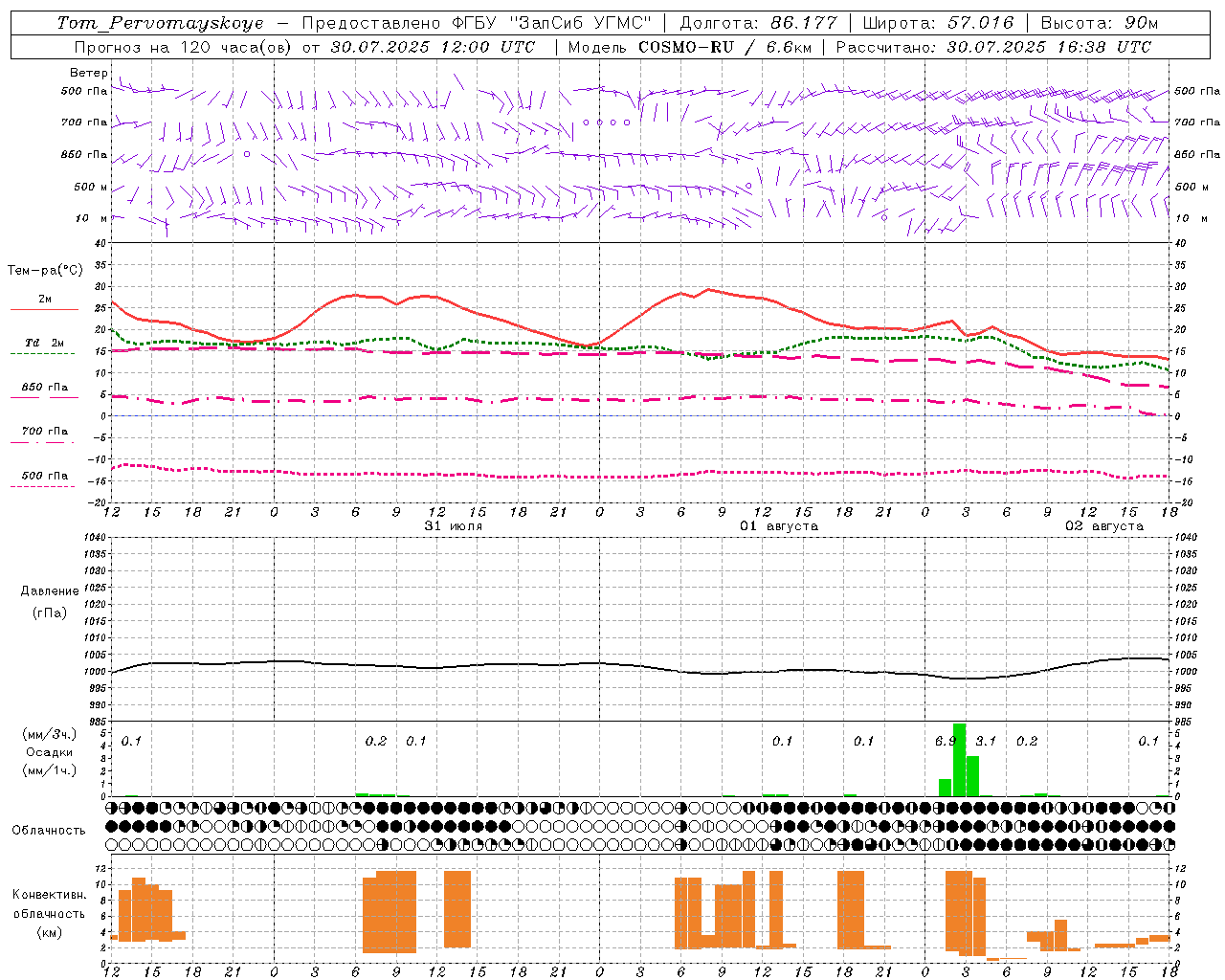The height and width of the screenshot is (980, 1225).
Task: Click the Ветер panel label
Action: coord(89,73)
